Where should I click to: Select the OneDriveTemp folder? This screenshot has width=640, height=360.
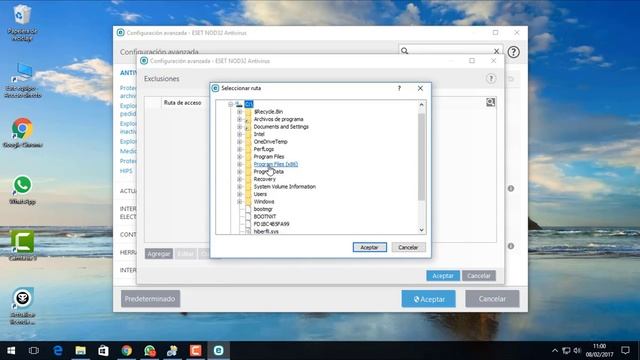271,142
